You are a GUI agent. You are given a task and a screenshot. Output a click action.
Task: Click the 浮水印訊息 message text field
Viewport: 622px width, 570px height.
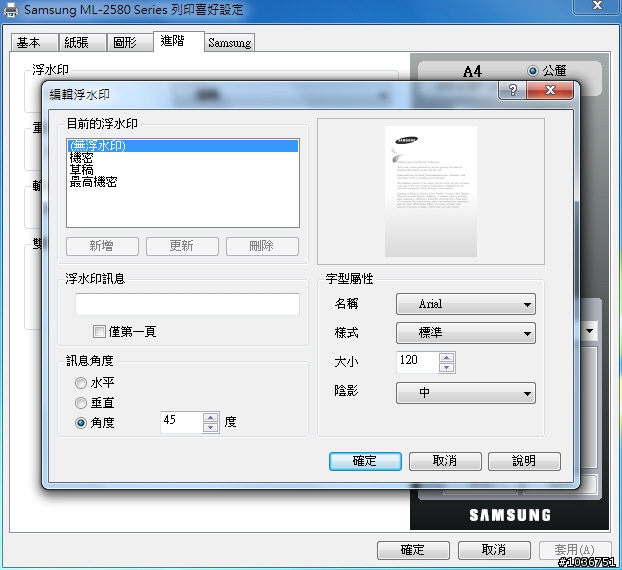click(x=187, y=305)
